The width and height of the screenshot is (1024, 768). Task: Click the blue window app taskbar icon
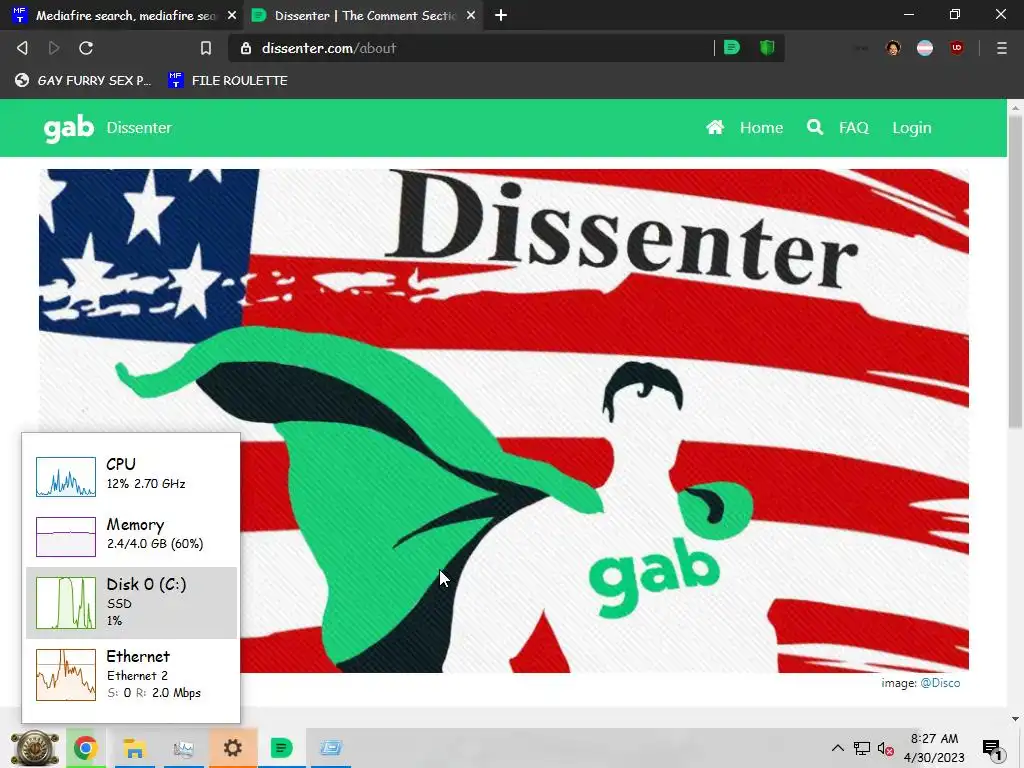pos(330,748)
